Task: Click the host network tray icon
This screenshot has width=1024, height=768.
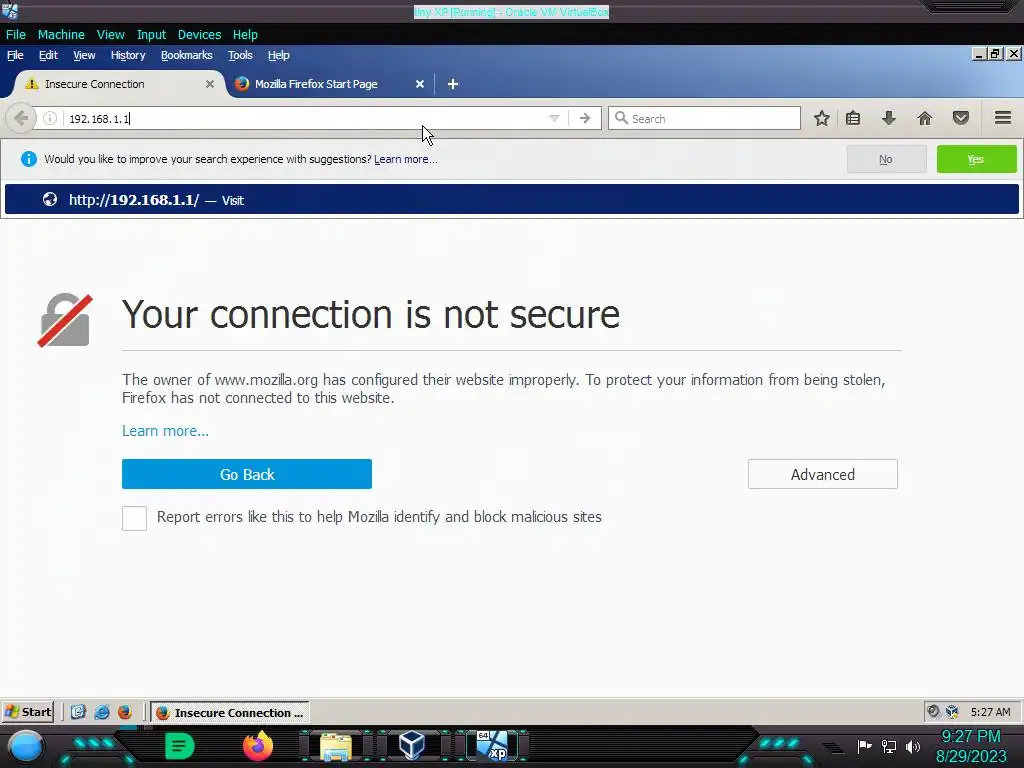Action: point(889,746)
